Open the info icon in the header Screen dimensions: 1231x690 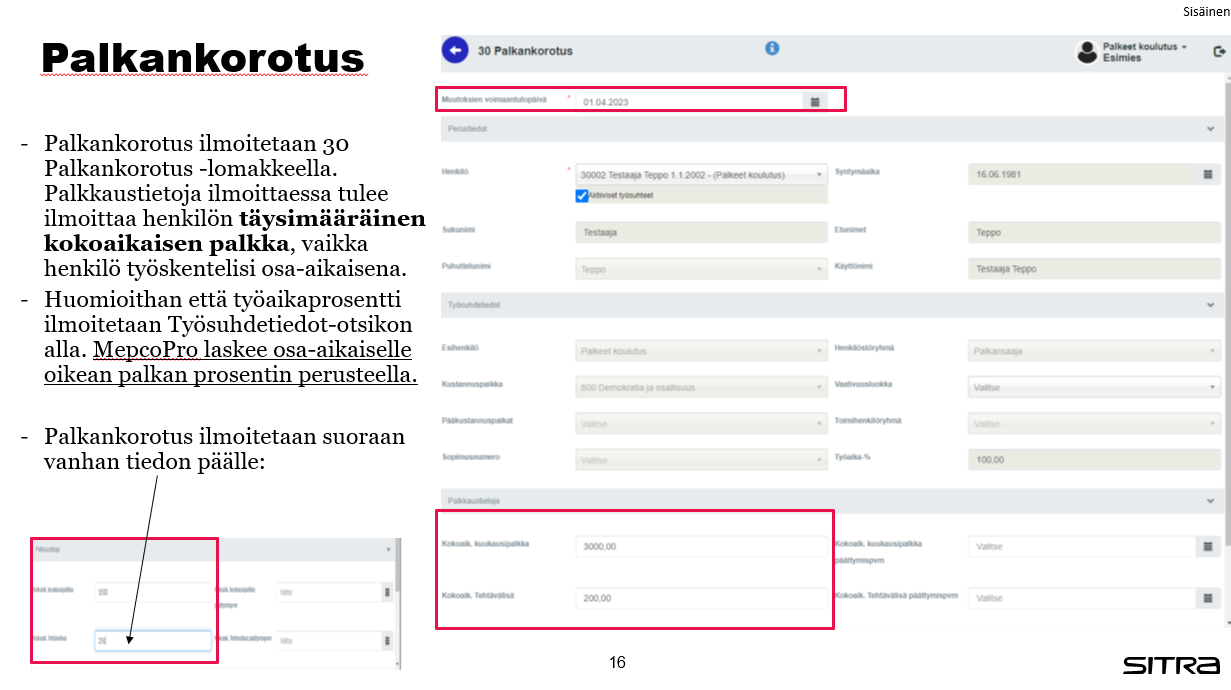(771, 47)
